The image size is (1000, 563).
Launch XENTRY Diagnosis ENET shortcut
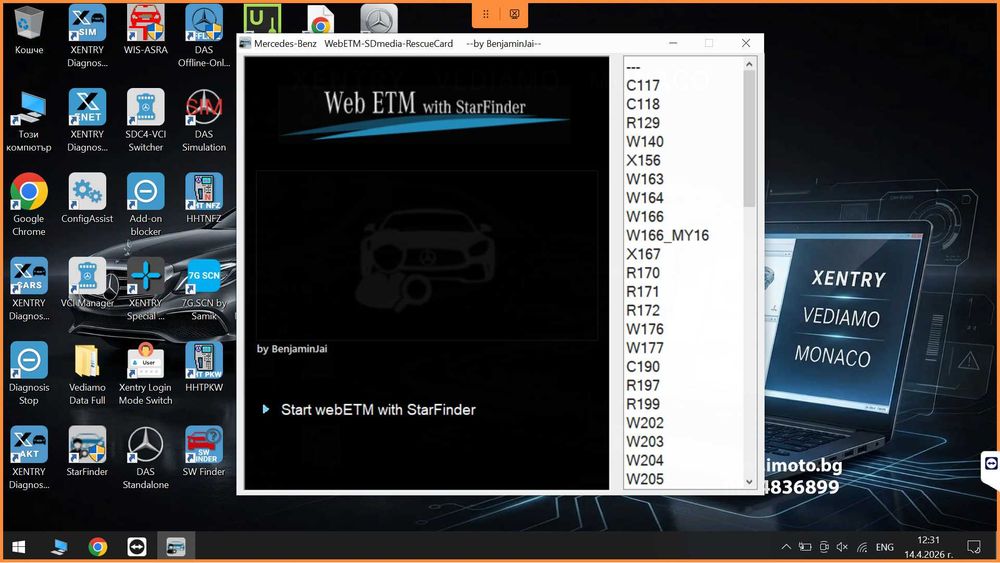coord(87,121)
